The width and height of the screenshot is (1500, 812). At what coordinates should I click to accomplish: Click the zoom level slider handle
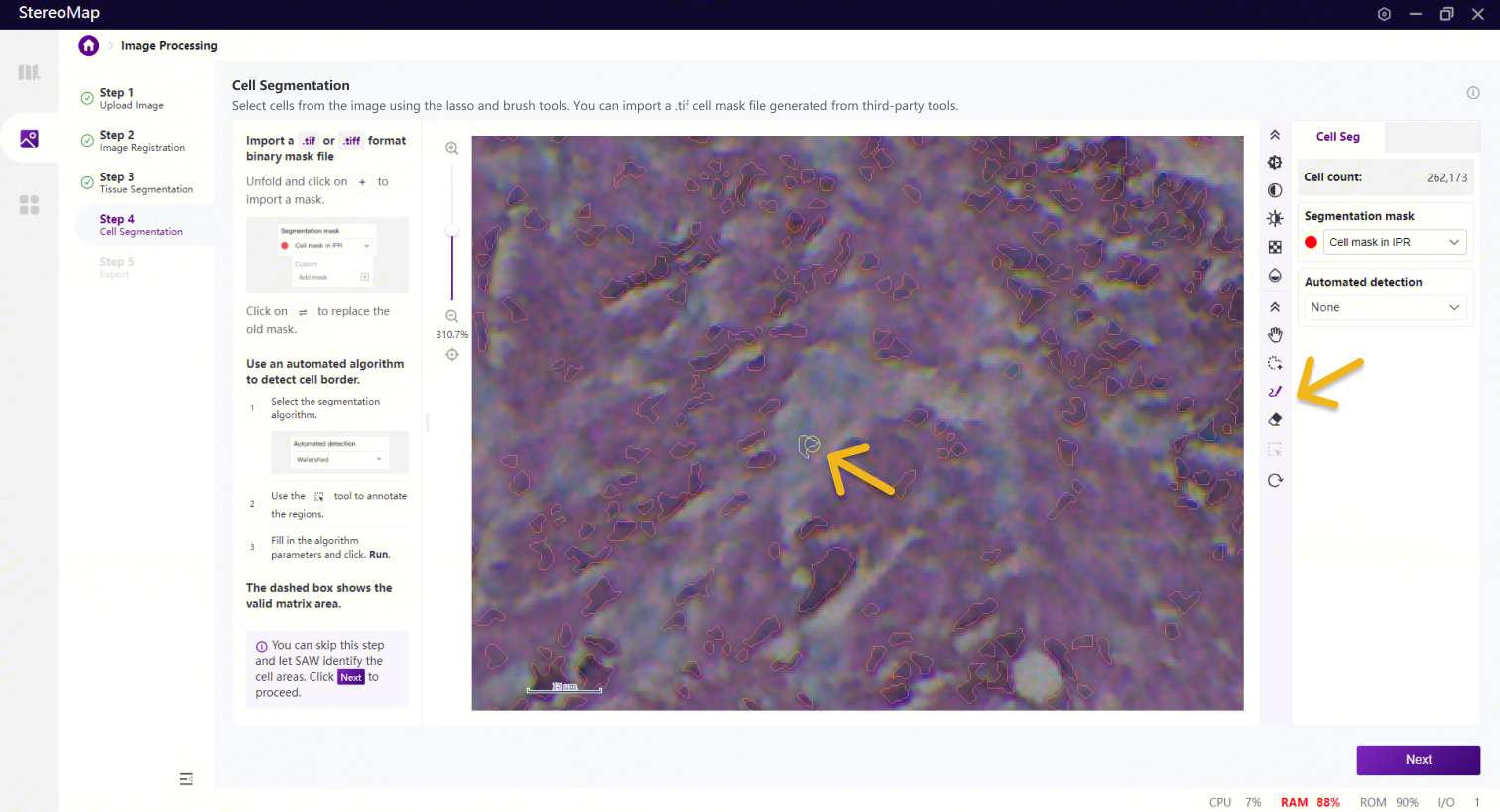coord(452,231)
